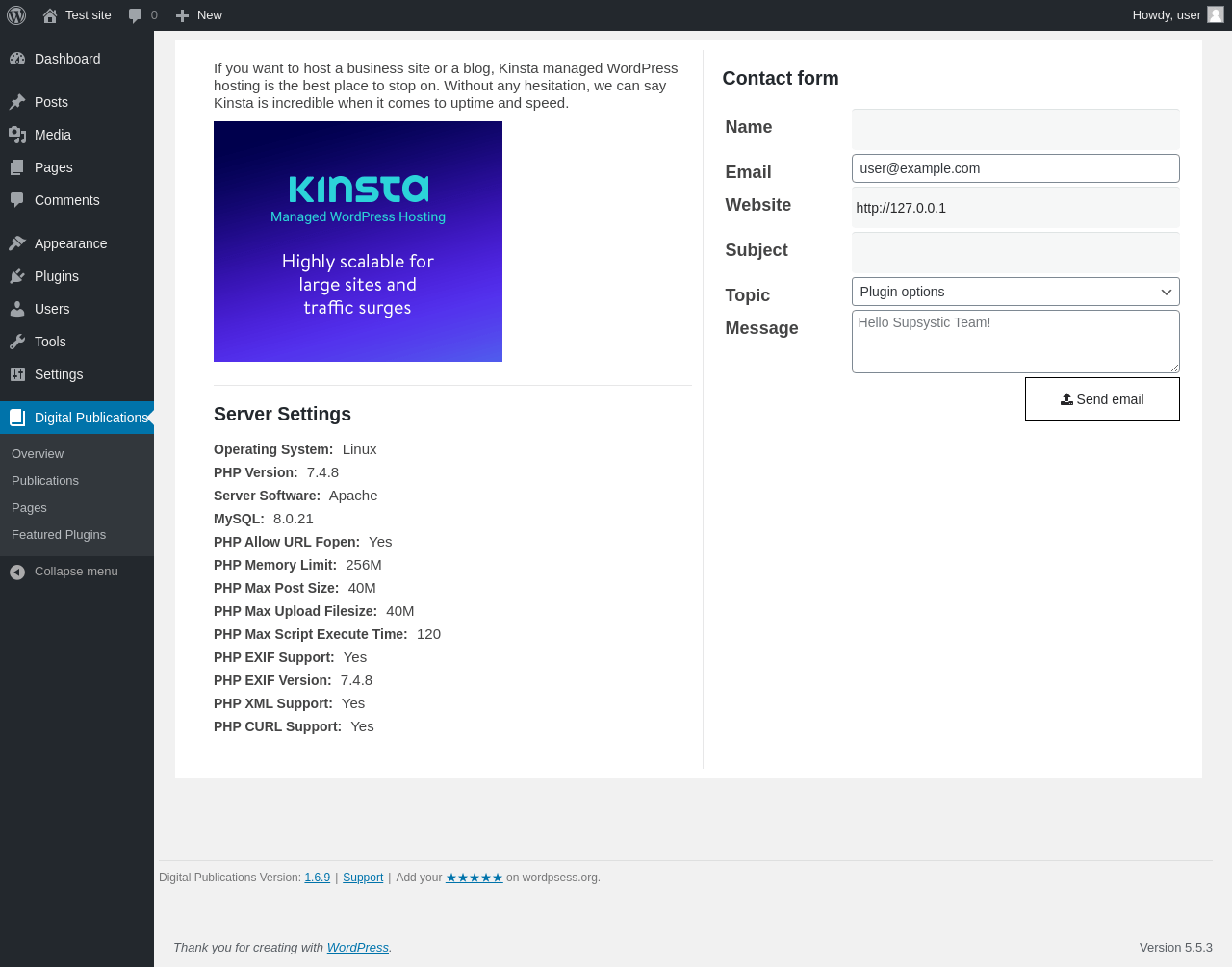The width and height of the screenshot is (1232, 967).
Task: Click the WordPress logo icon
Action: click(16, 15)
